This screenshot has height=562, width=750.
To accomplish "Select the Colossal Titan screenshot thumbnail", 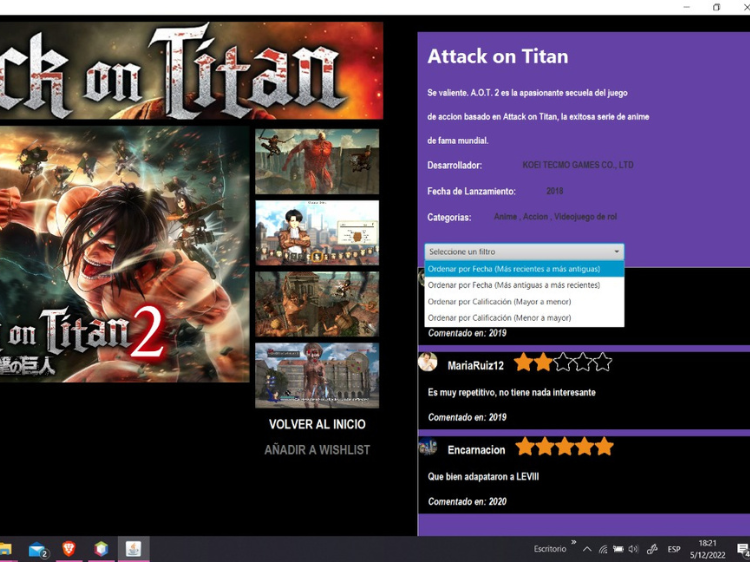I will [317, 161].
